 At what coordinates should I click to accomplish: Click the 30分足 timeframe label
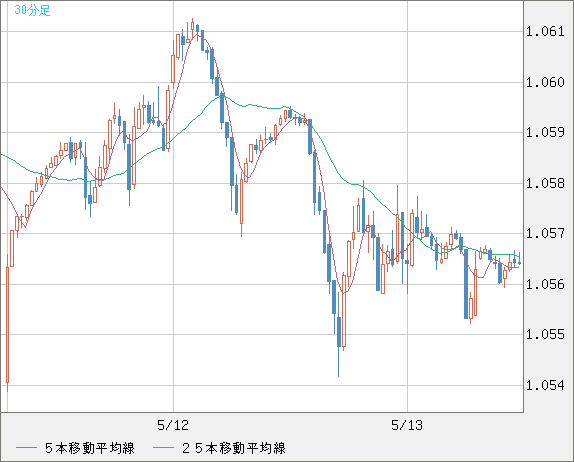pos(32,10)
